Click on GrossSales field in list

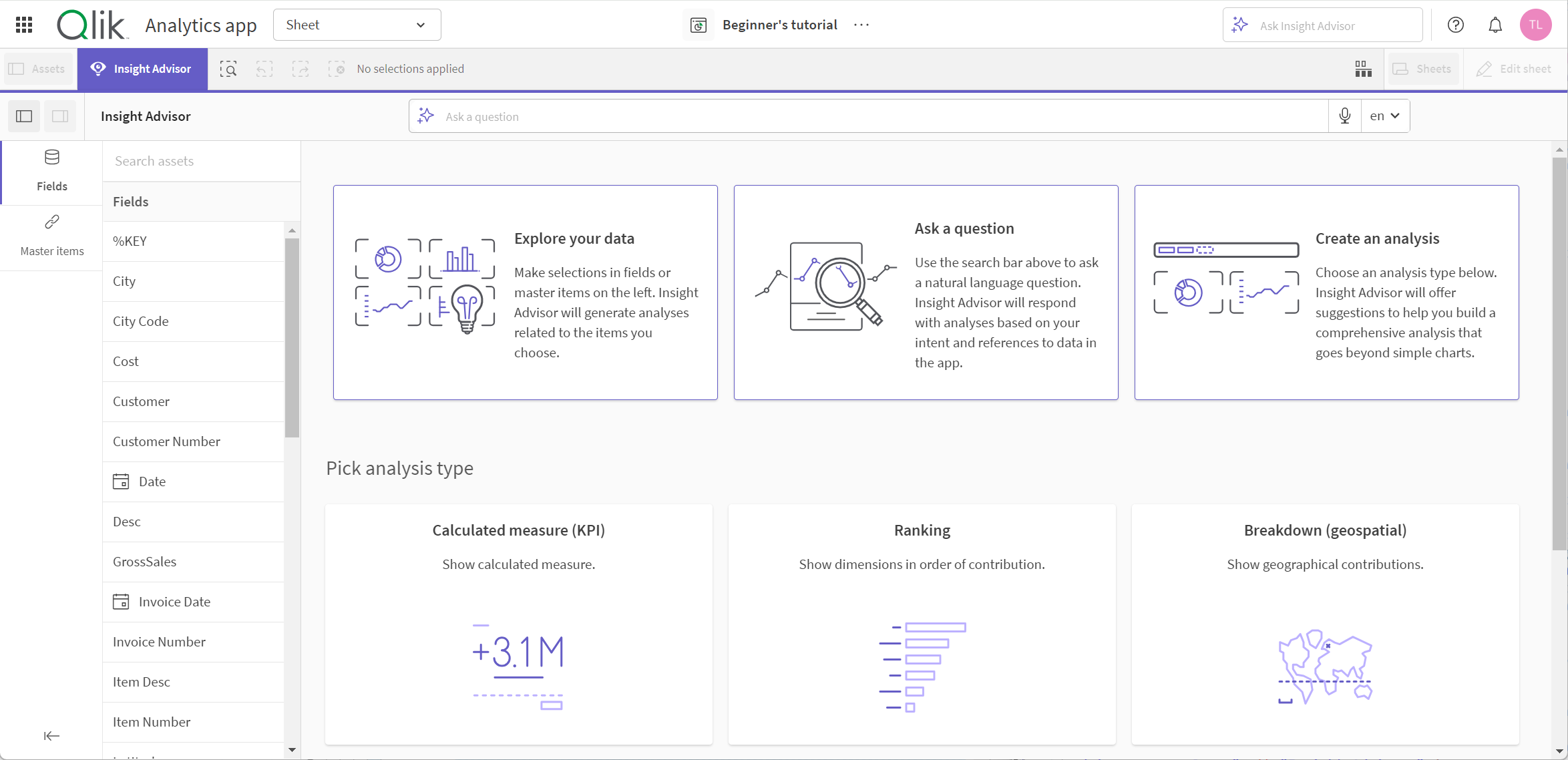click(x=143, y=561)
